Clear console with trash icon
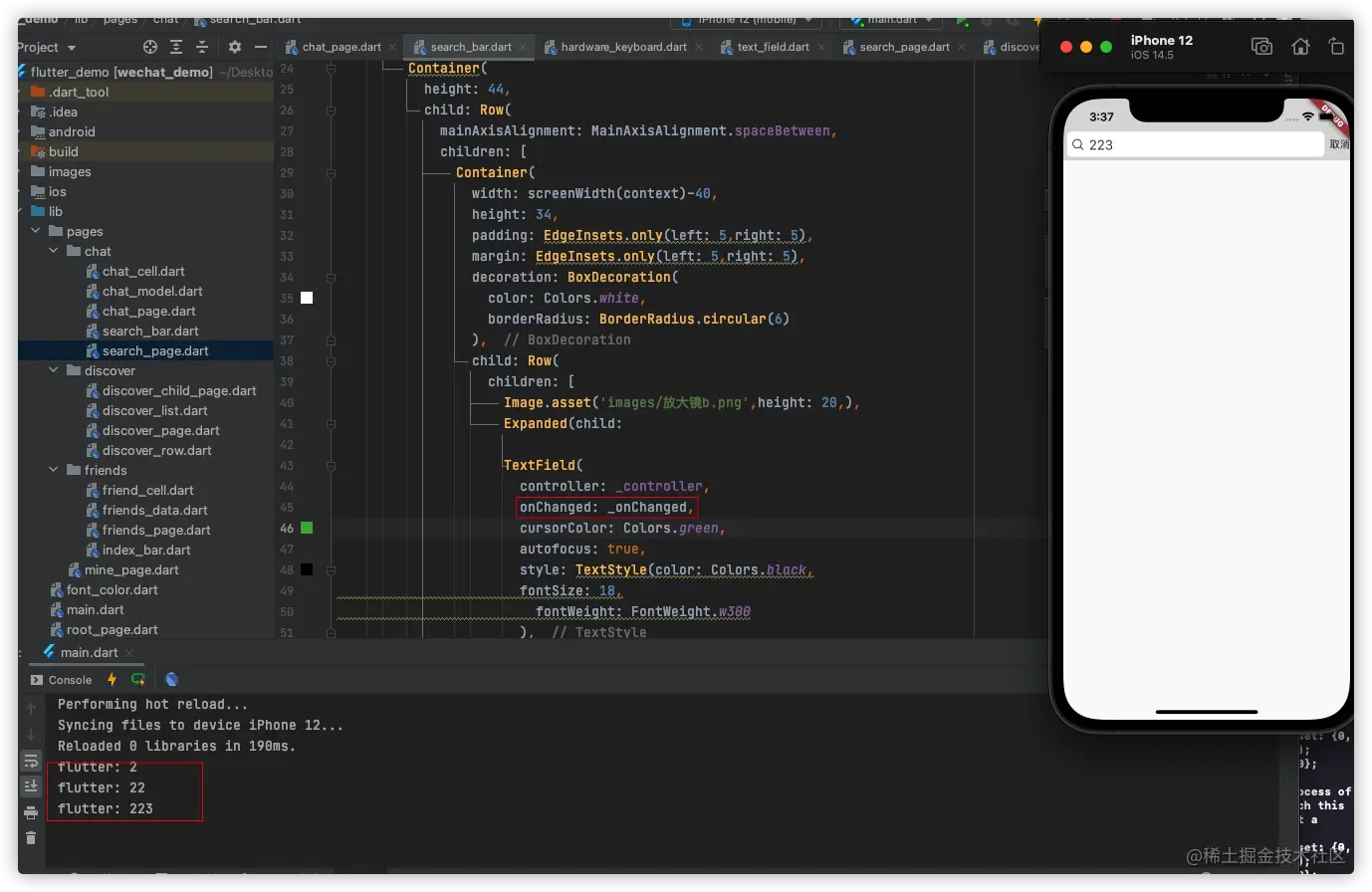 point(31,838)
